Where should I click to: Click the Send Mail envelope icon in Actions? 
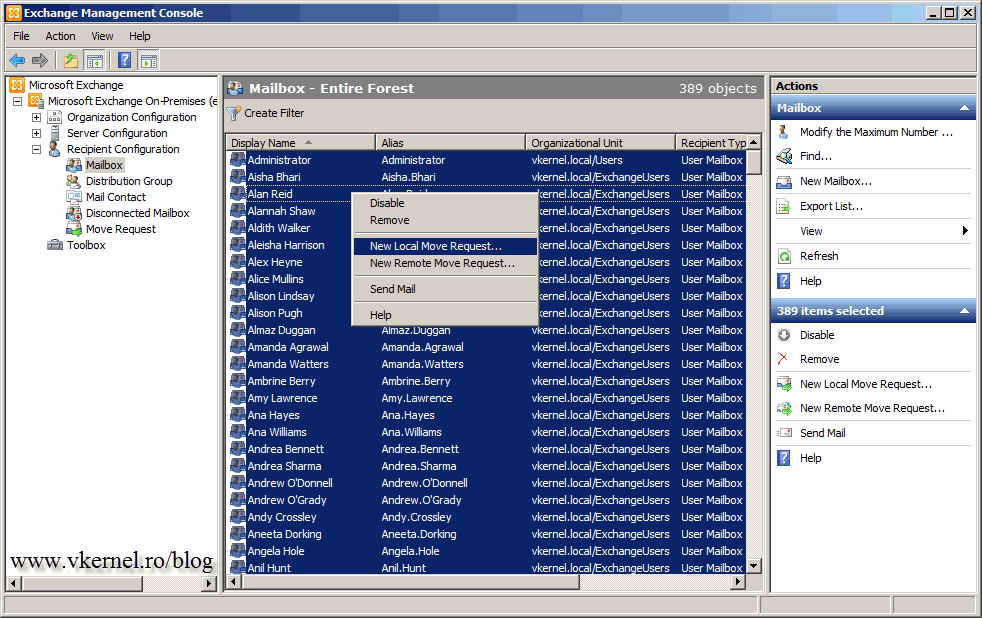pos(784,433)
